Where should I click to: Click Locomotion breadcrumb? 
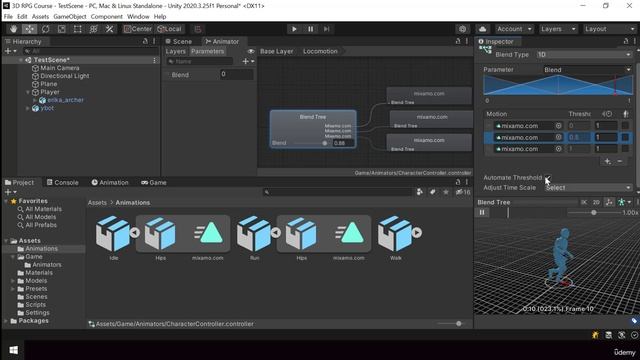pyautogui.click(x=320, y=51)
